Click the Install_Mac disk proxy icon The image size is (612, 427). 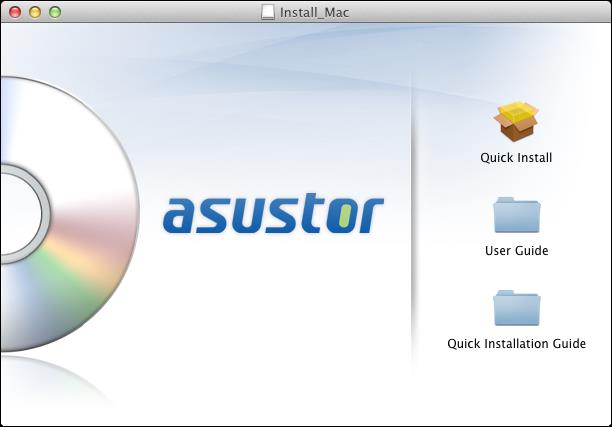[x=268, y=12]
